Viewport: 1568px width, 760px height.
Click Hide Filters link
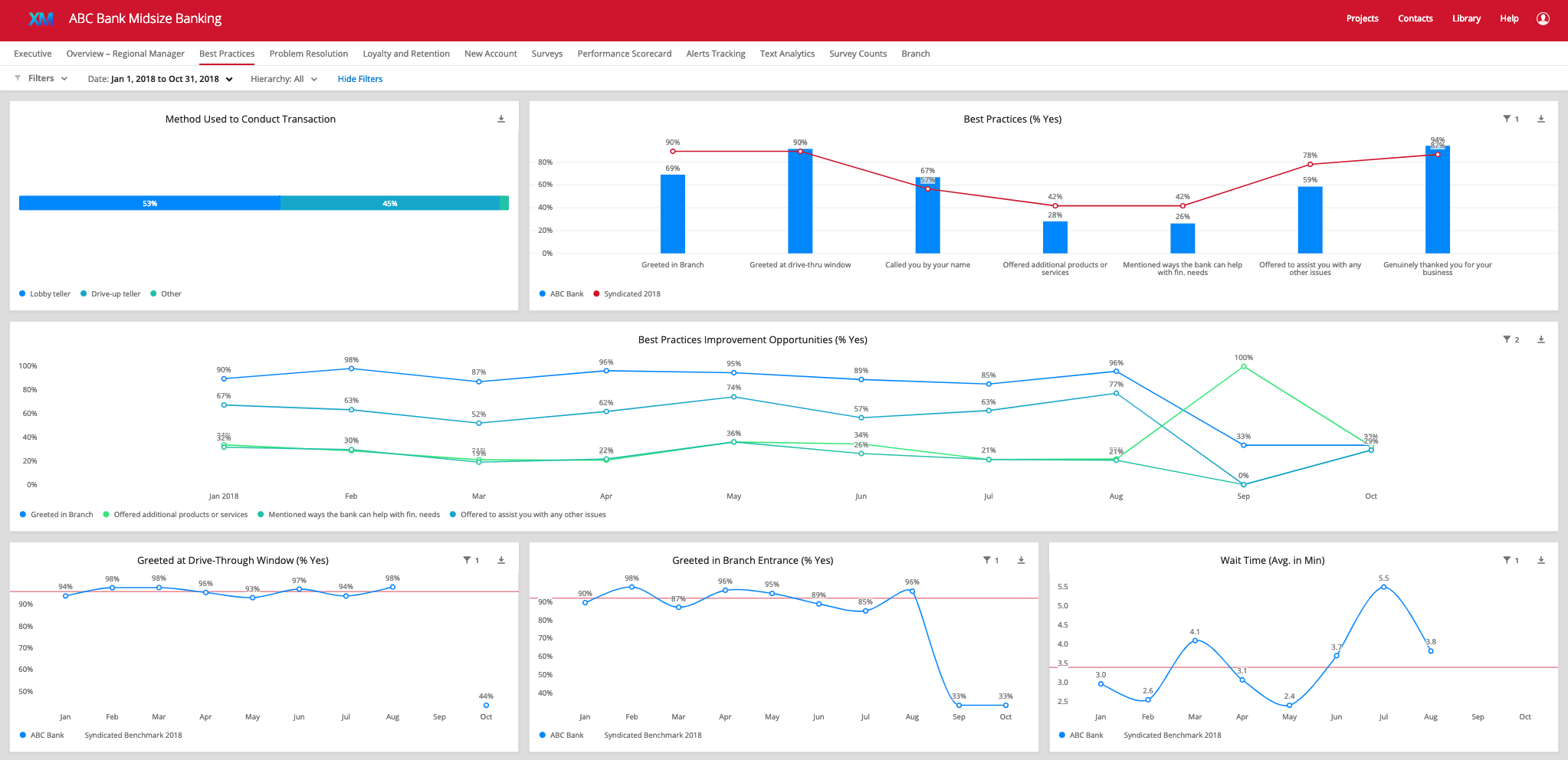pos(360,79)
